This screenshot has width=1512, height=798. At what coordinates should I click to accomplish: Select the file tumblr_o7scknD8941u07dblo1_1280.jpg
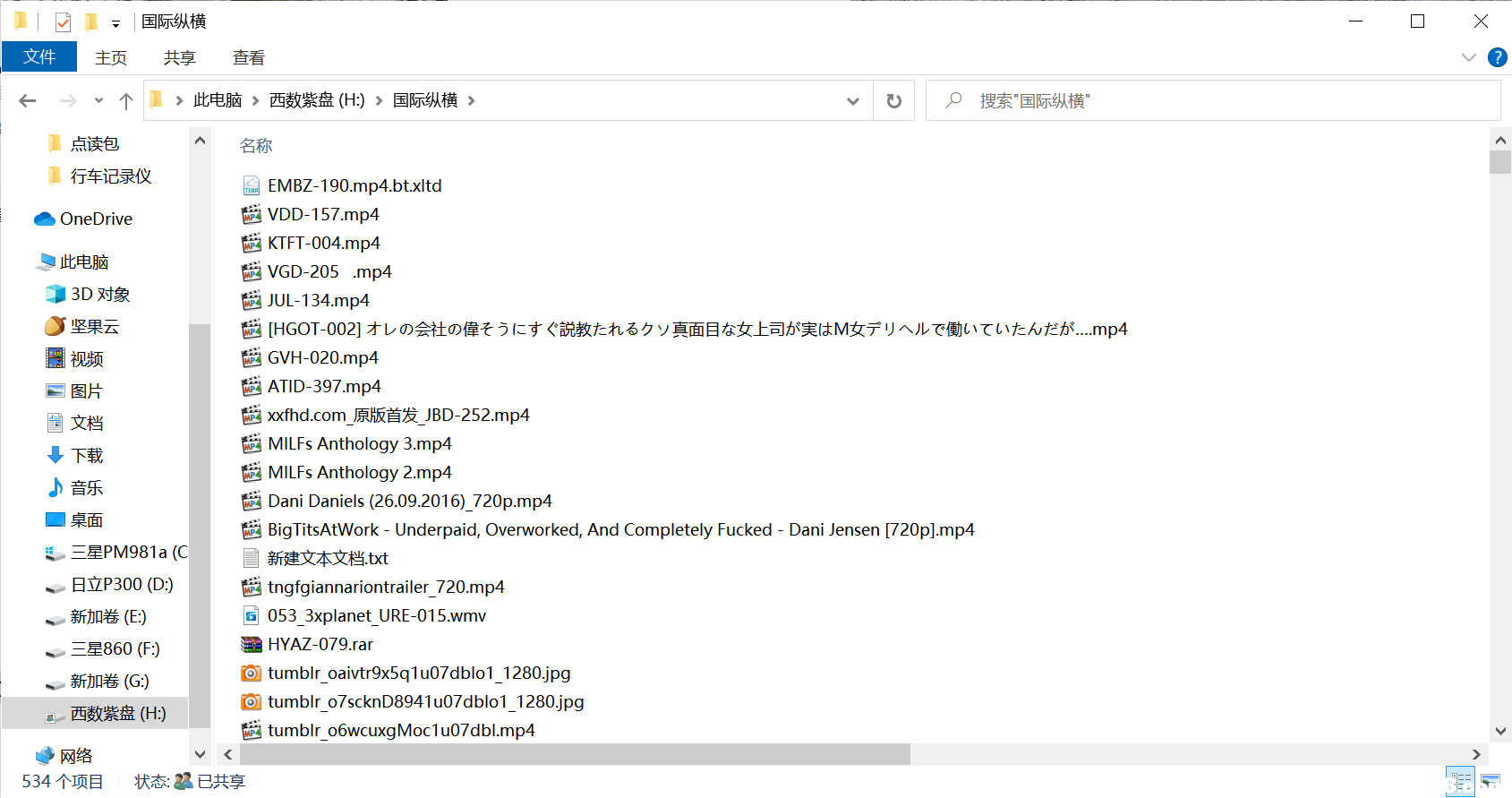click(425, 701)
